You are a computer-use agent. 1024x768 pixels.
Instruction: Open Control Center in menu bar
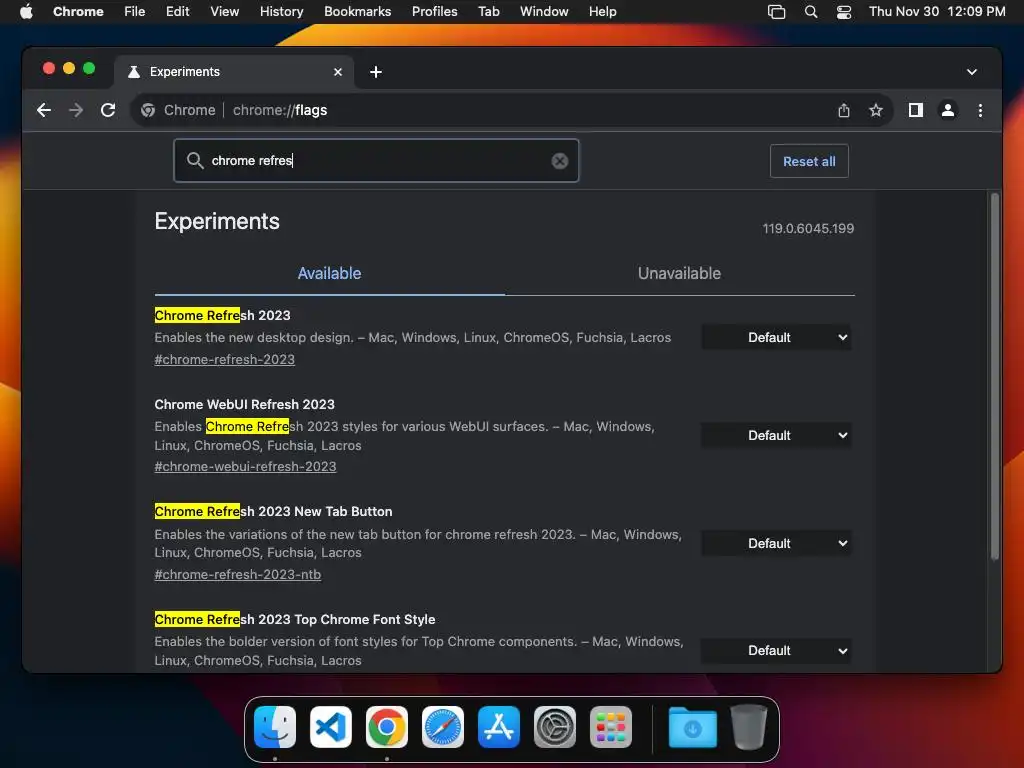click(844, 12)
